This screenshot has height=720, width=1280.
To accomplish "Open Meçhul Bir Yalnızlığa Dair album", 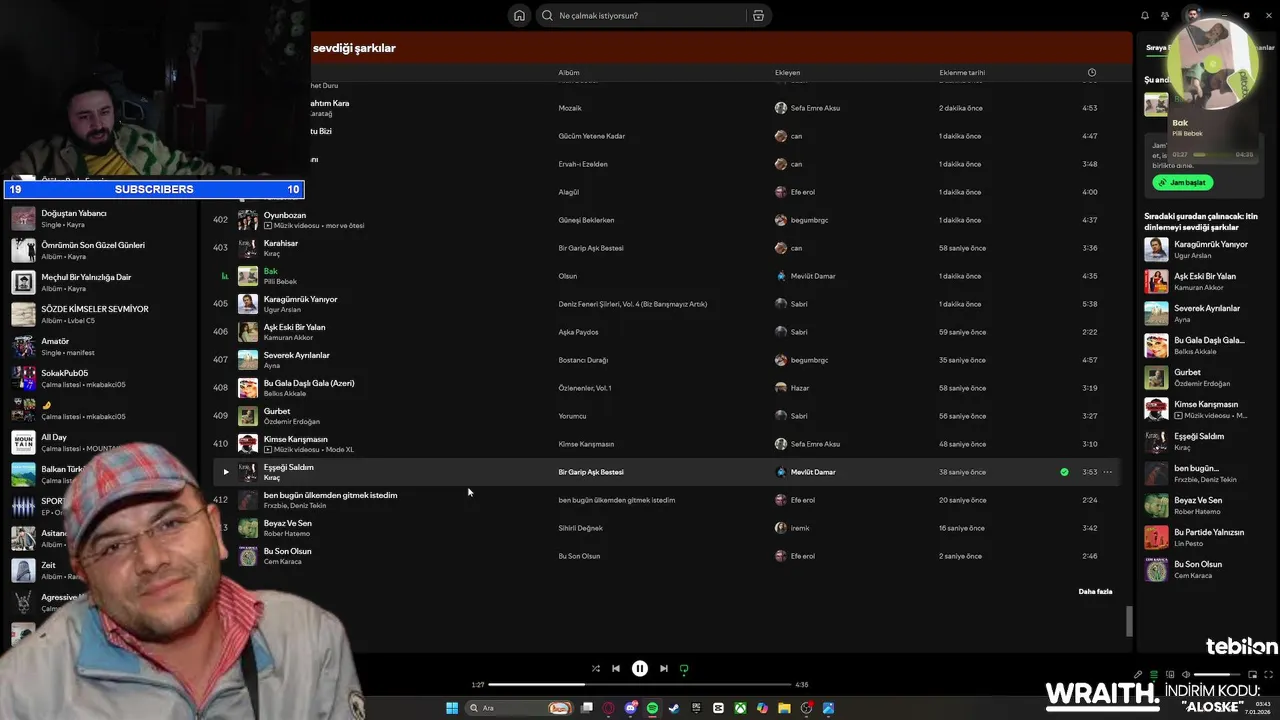I will point(100,282).
